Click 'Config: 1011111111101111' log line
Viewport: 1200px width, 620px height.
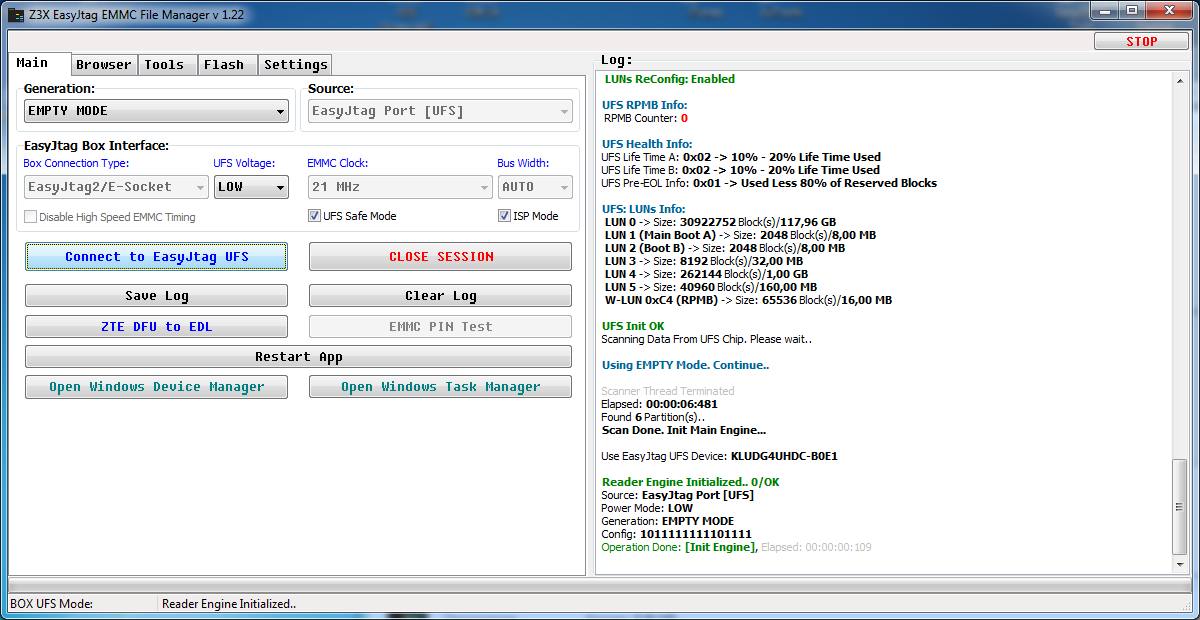point(677,534)
